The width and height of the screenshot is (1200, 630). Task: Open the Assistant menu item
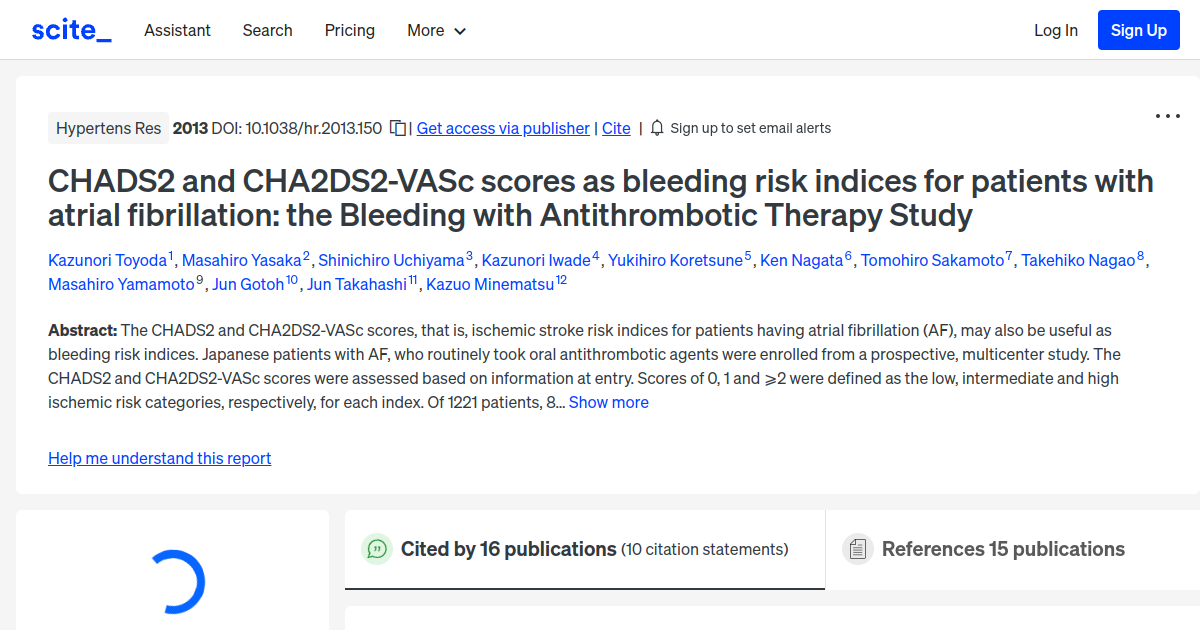(x=177, y=30)
